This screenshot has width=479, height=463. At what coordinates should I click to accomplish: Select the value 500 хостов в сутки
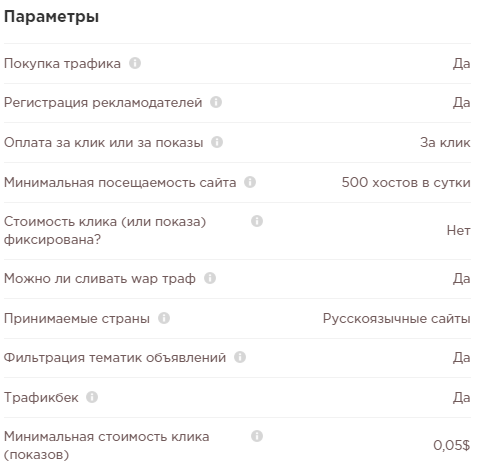406,182
